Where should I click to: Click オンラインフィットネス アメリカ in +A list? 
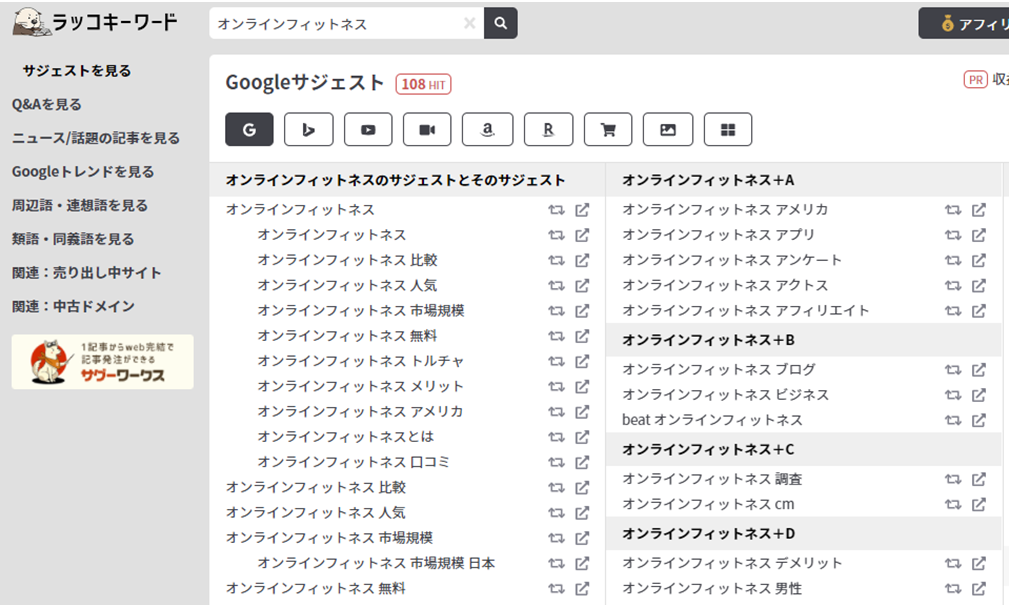coord(725,209)
